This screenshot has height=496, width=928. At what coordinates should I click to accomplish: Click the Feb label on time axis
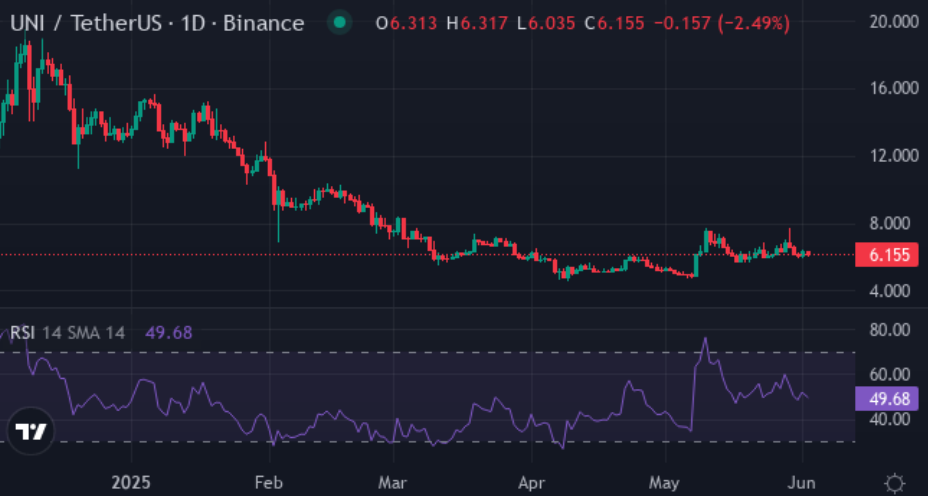[x=269, y=483]
